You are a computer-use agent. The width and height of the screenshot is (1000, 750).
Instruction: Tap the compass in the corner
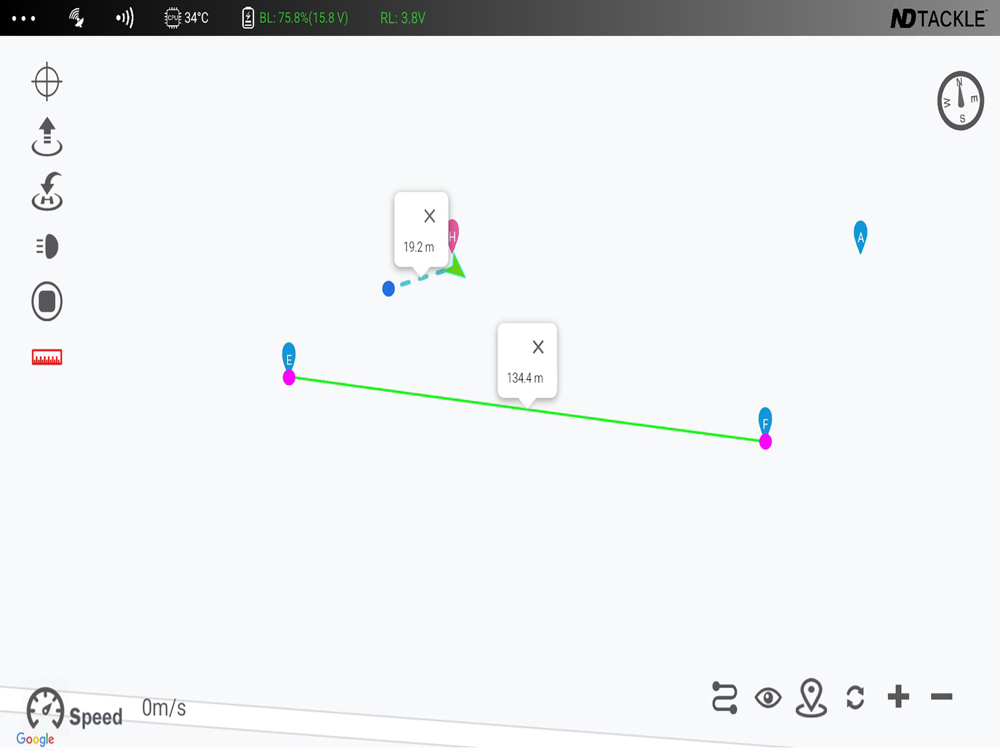[x=960, y=101]
